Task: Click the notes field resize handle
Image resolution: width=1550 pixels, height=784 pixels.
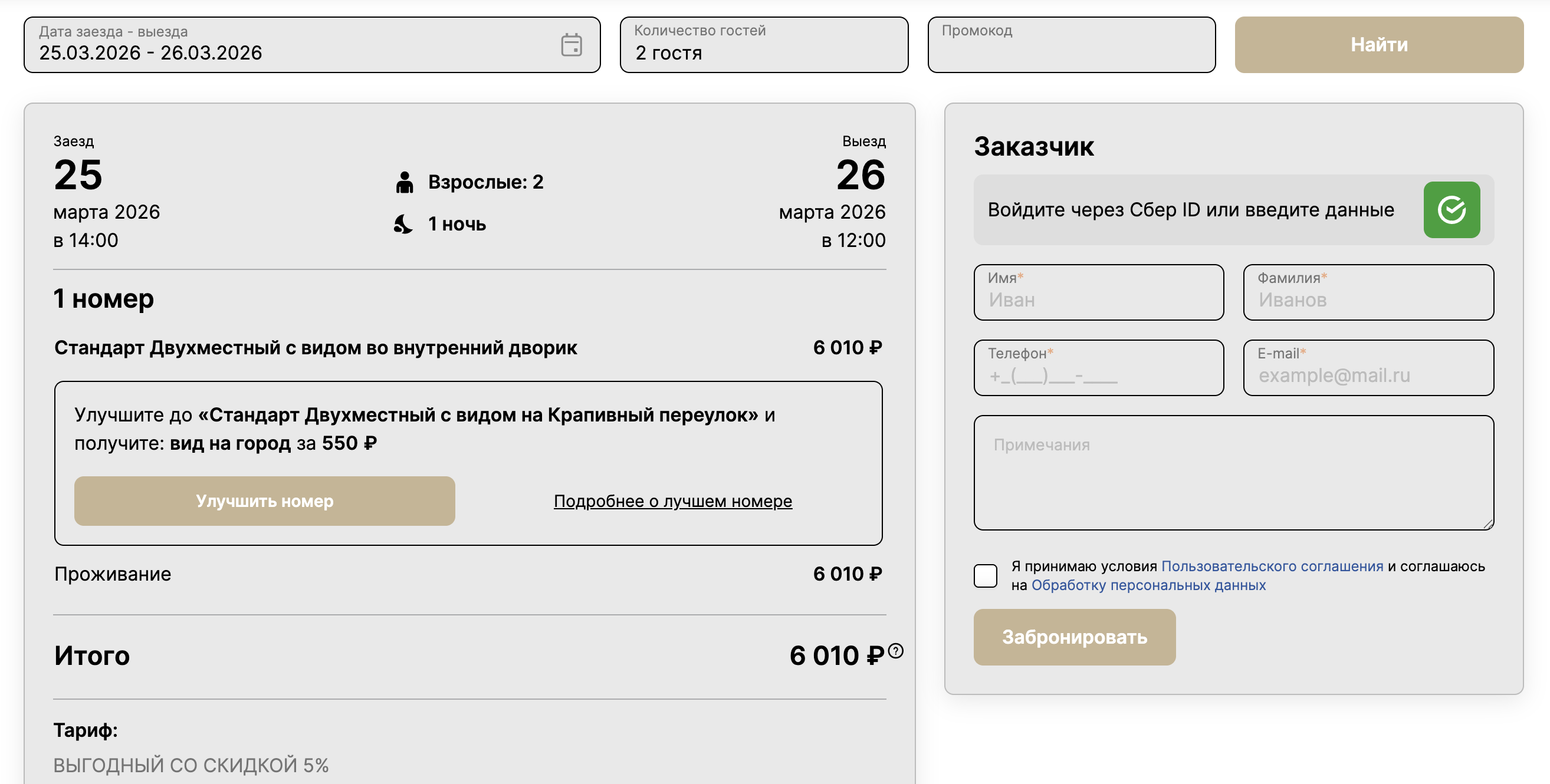Action: pyautogui.click(x=1488, y=525)
